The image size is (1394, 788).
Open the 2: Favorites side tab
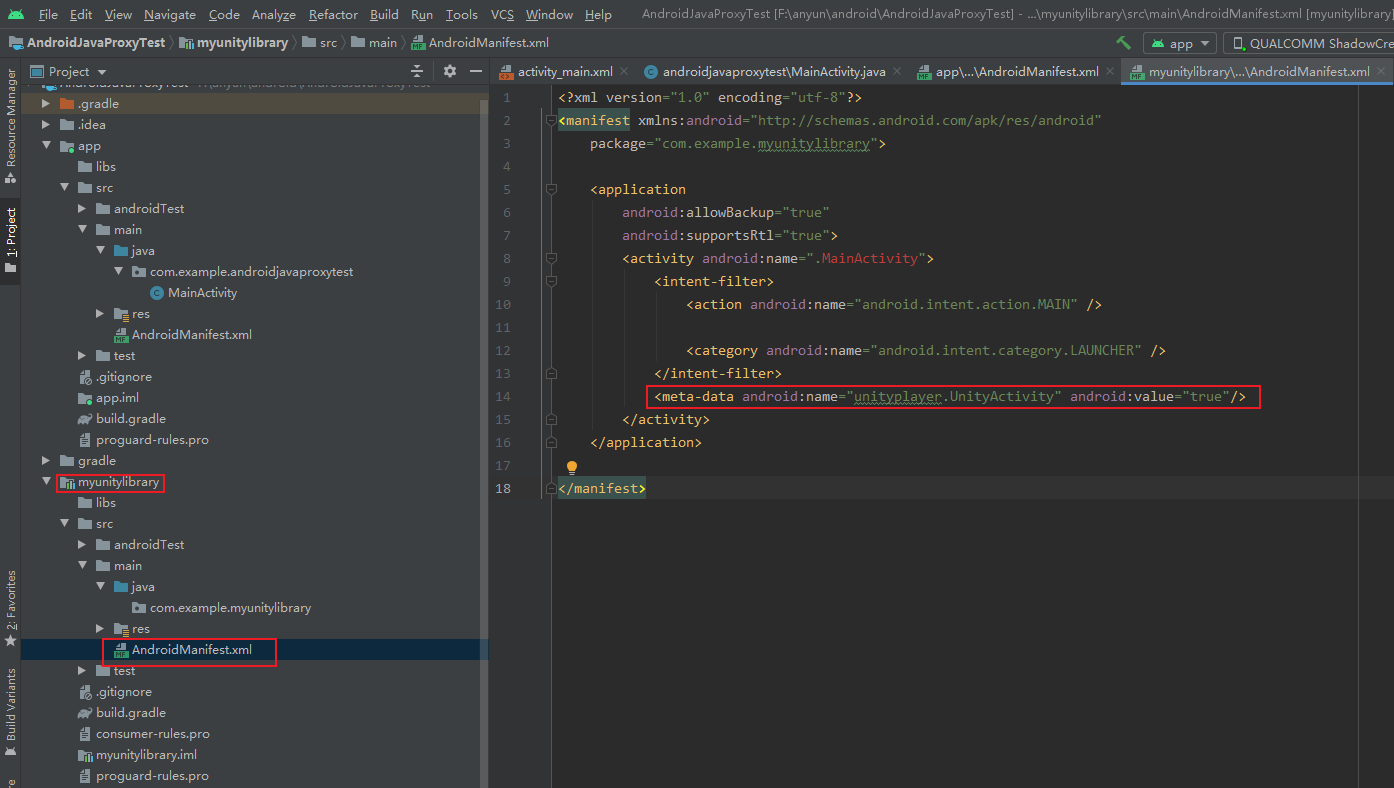[10, 608]
